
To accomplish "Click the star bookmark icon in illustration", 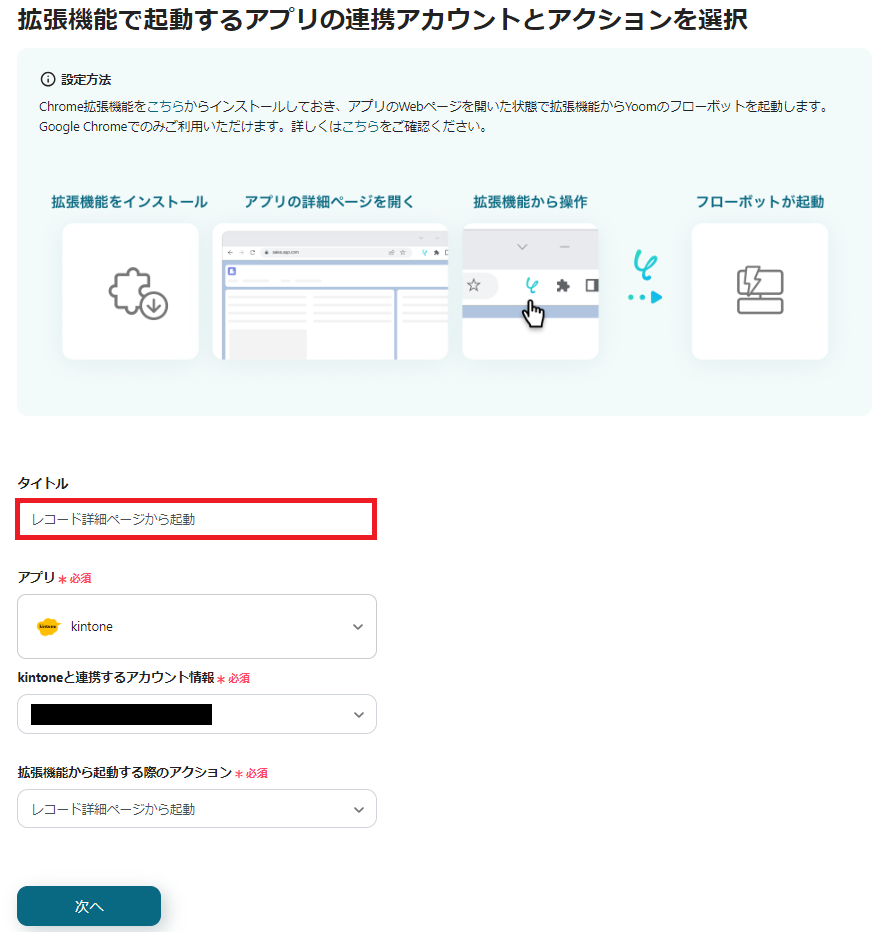I will coord(474,285).
